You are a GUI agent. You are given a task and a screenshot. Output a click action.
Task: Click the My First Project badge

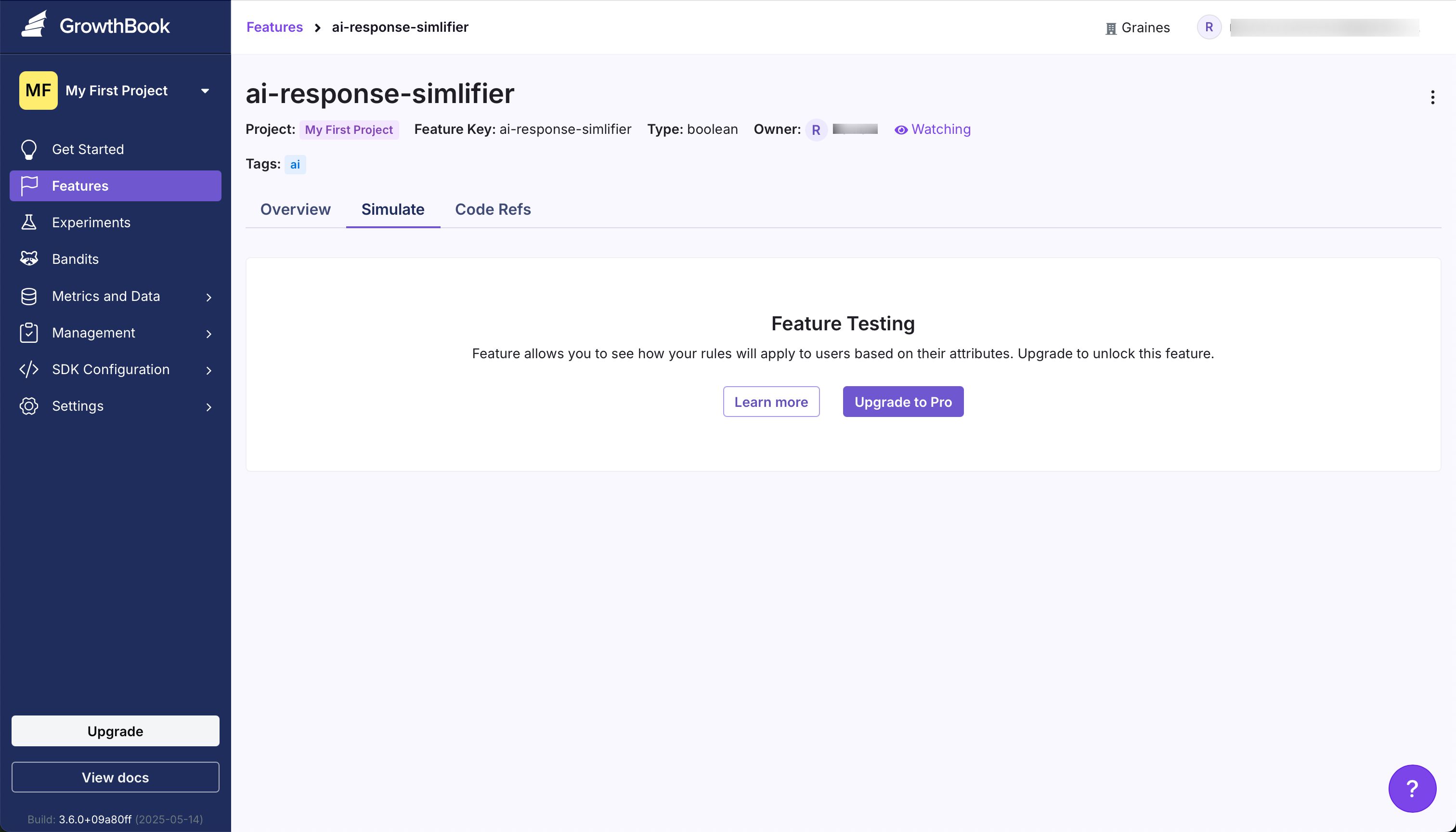pyautogui.click(x=349, y=130)
